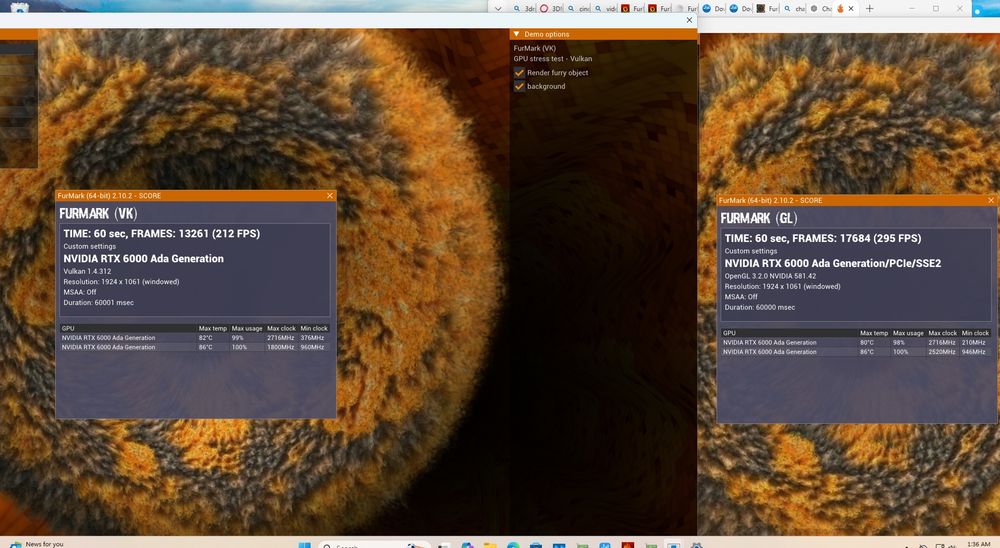
Task: Click the "1800MHz" max clock cell
Action: [x=281, y=347]
